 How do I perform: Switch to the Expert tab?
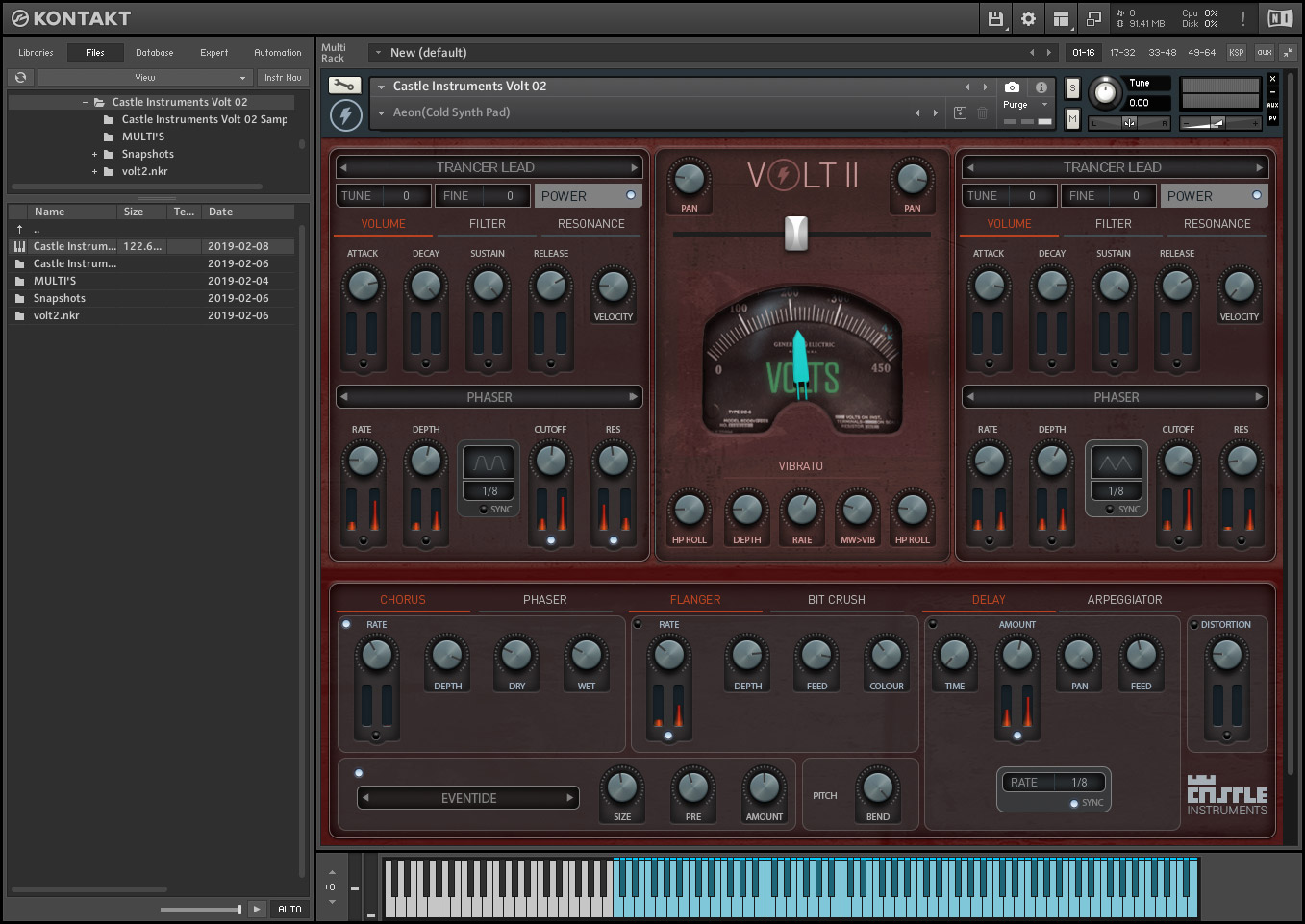click(x=213, y=53)
